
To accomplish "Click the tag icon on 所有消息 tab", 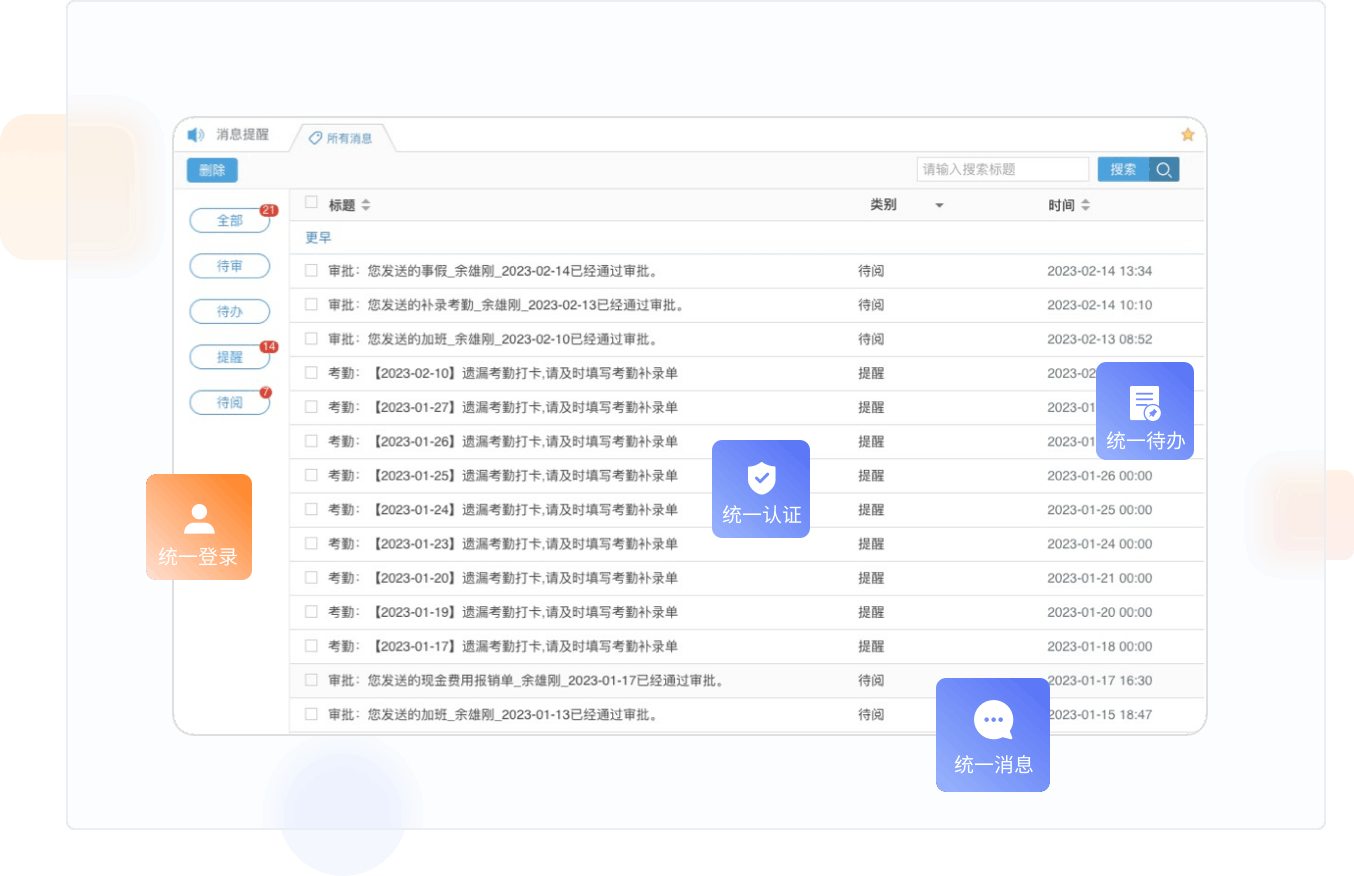I will pos(315,138).
